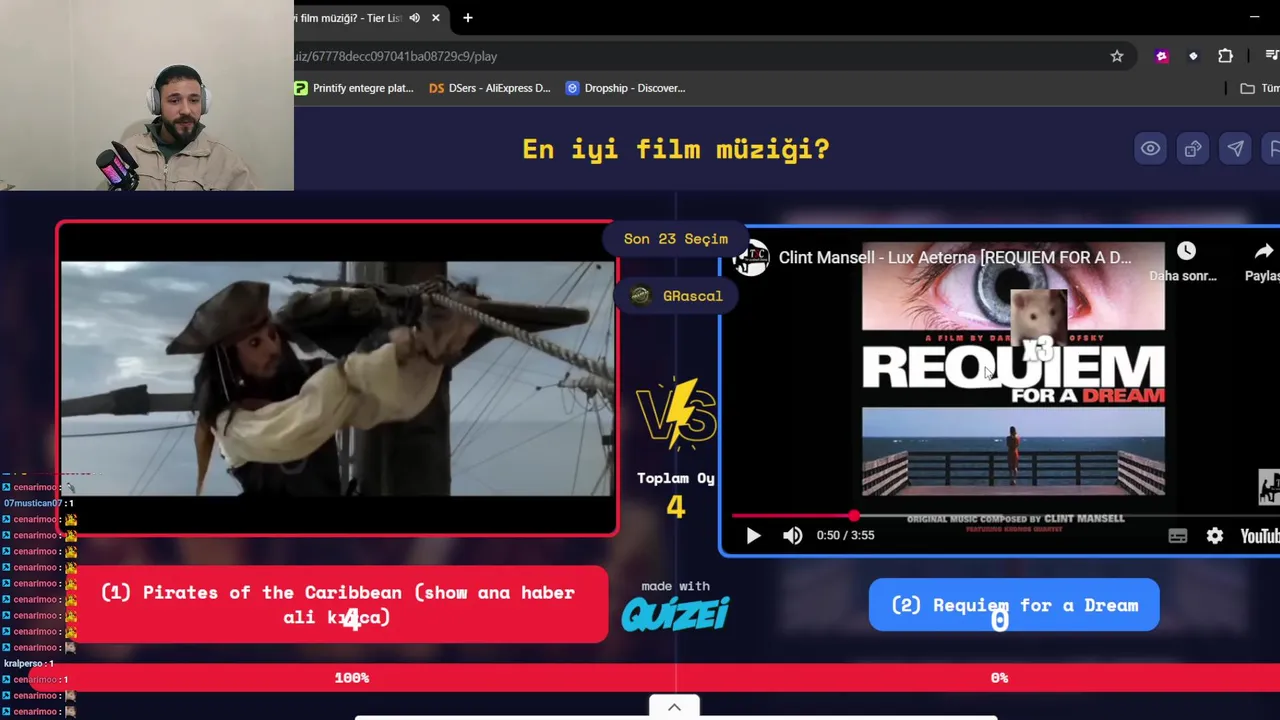Click the purple extension icon in toolbar

[x=1161, y=56]
